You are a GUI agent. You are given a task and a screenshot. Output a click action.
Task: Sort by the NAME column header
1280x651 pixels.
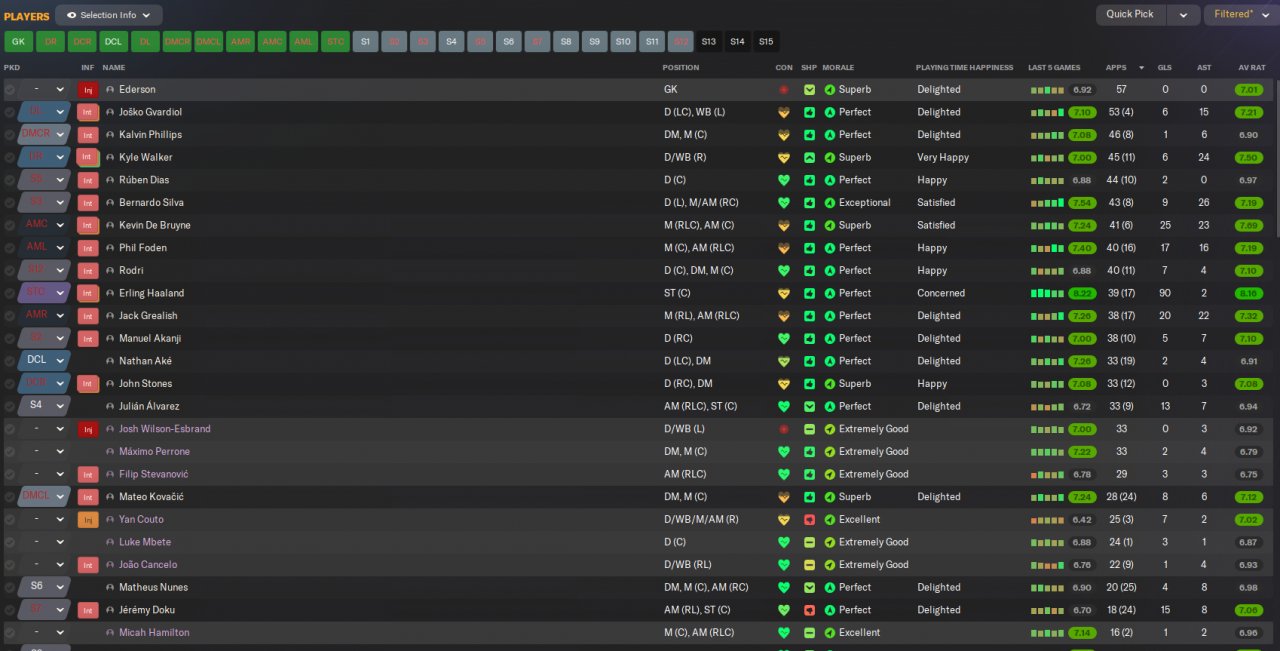[x=114, y=68]
